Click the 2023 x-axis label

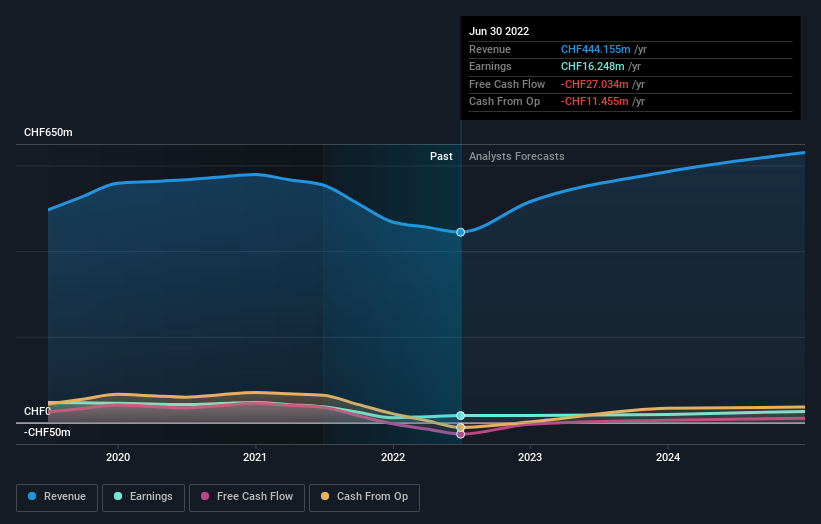click(x=530, y=458)
